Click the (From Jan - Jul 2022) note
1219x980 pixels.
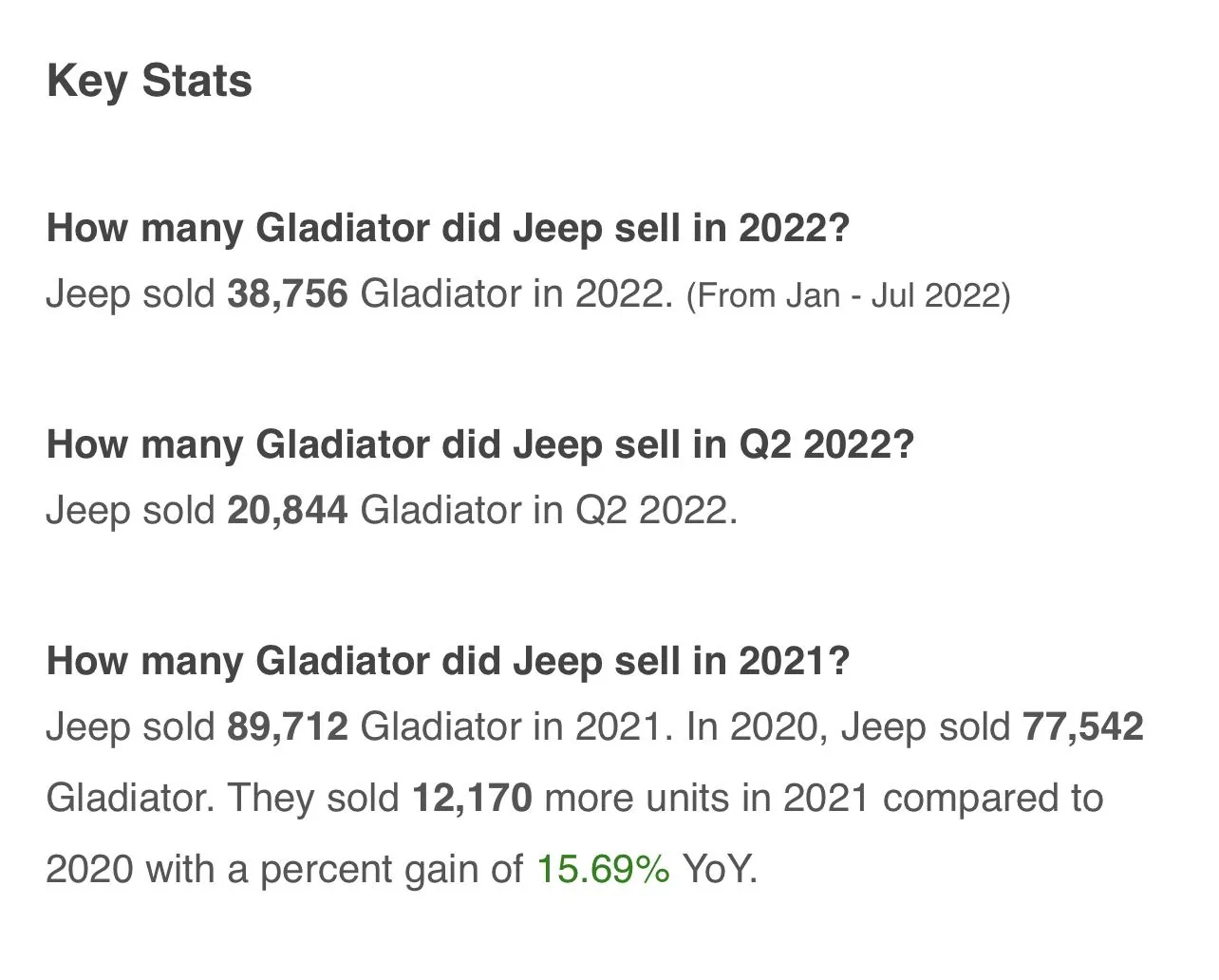(x=848, y=295)
